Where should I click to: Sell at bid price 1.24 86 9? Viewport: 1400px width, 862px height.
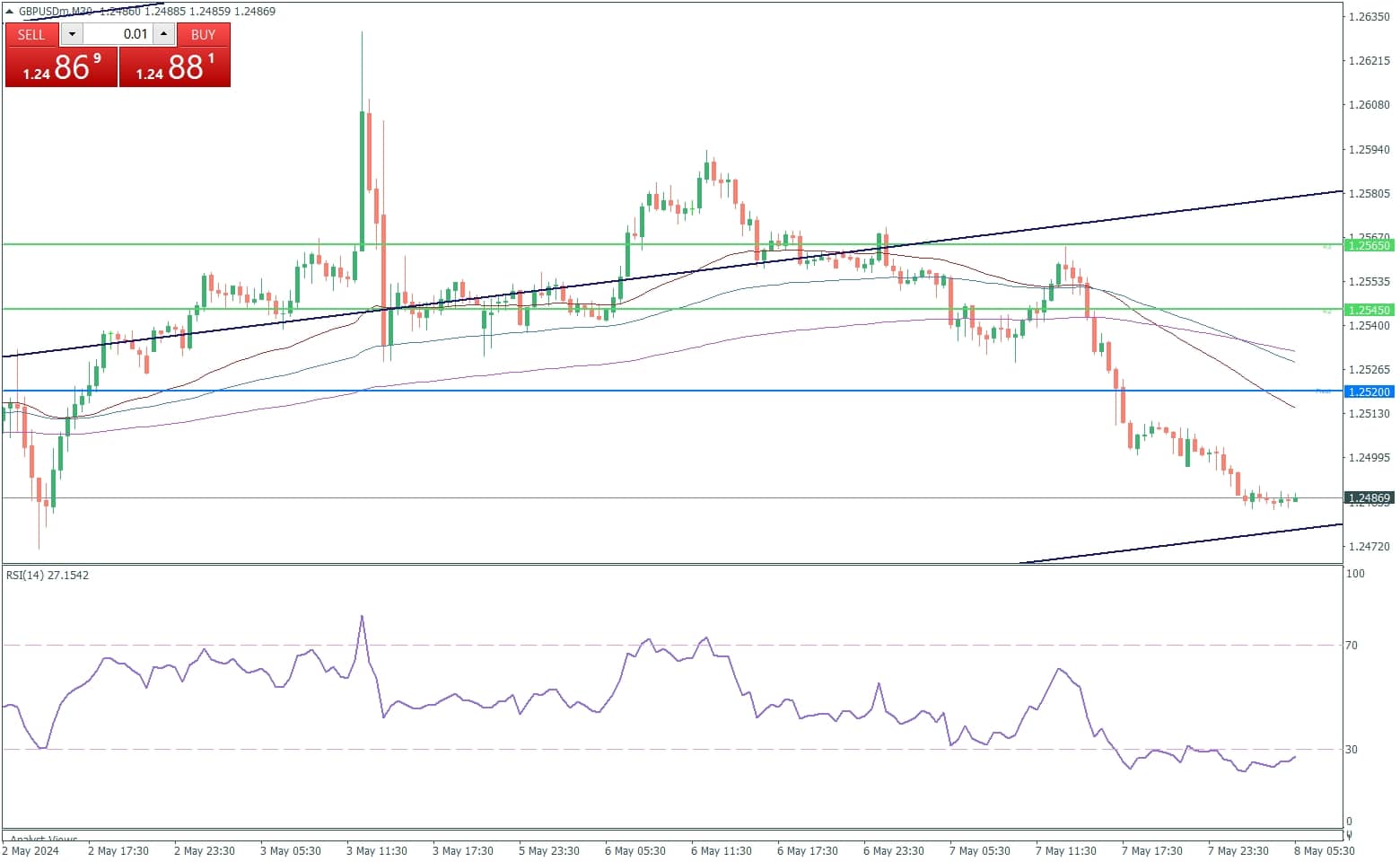62,67
